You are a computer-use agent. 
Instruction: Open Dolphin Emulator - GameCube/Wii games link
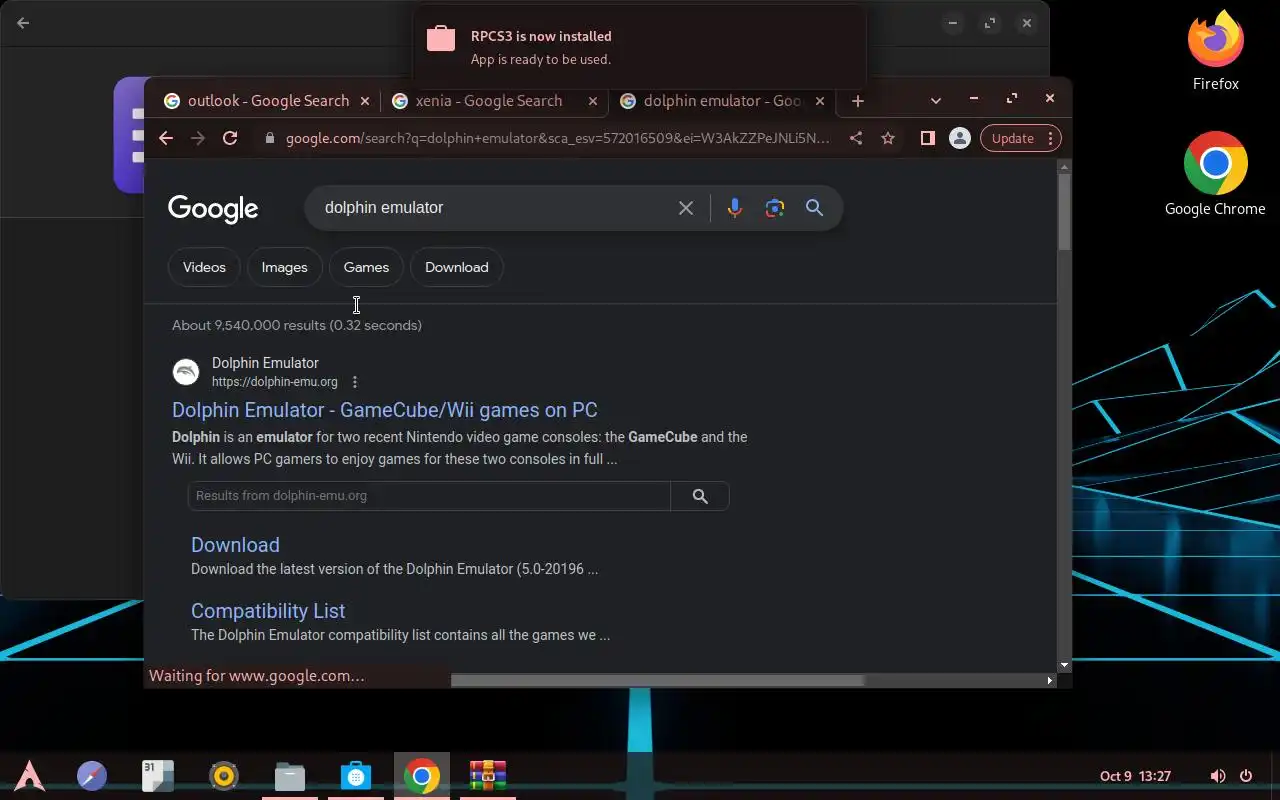[384, 410]
